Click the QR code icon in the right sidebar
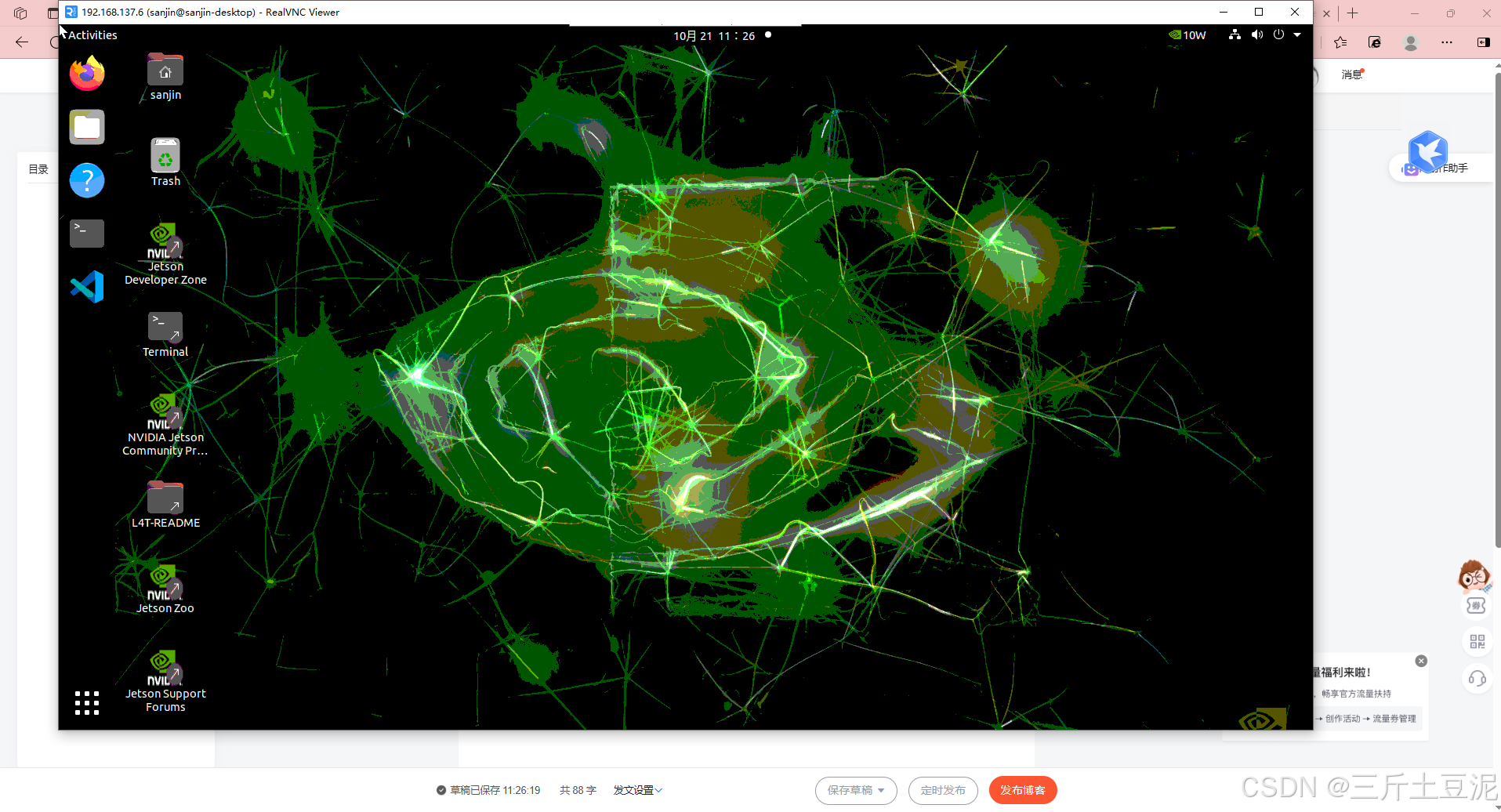The image size is (1501, 812). [x=1477, y=642]
